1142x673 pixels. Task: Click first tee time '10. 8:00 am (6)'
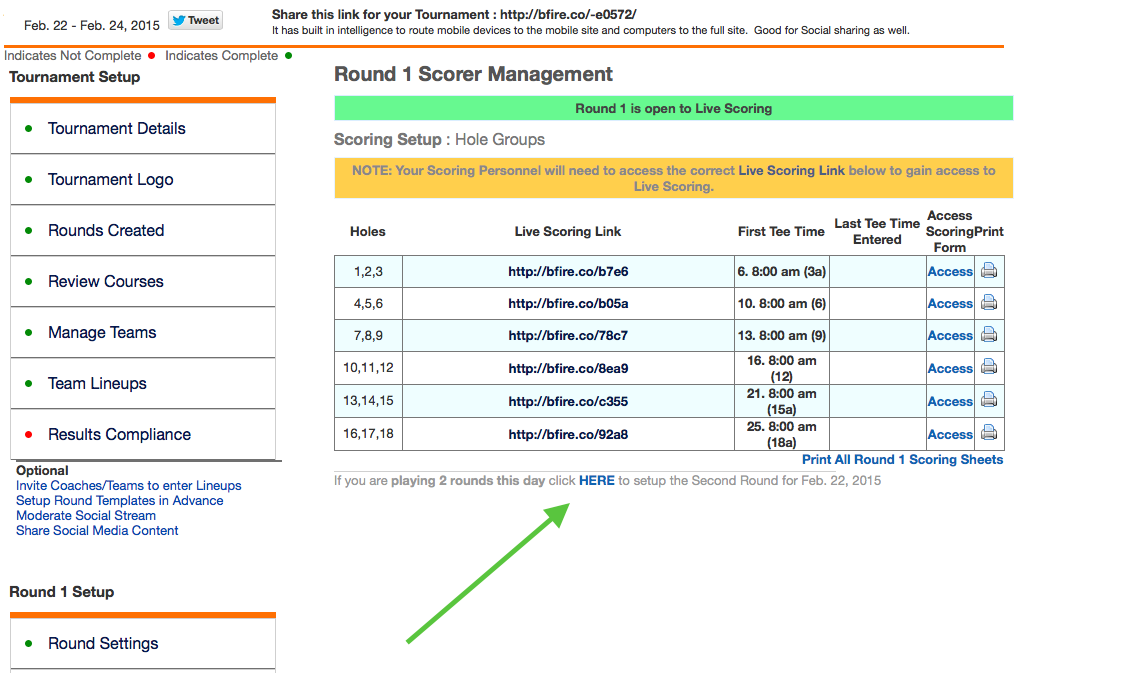click(781, 304)
